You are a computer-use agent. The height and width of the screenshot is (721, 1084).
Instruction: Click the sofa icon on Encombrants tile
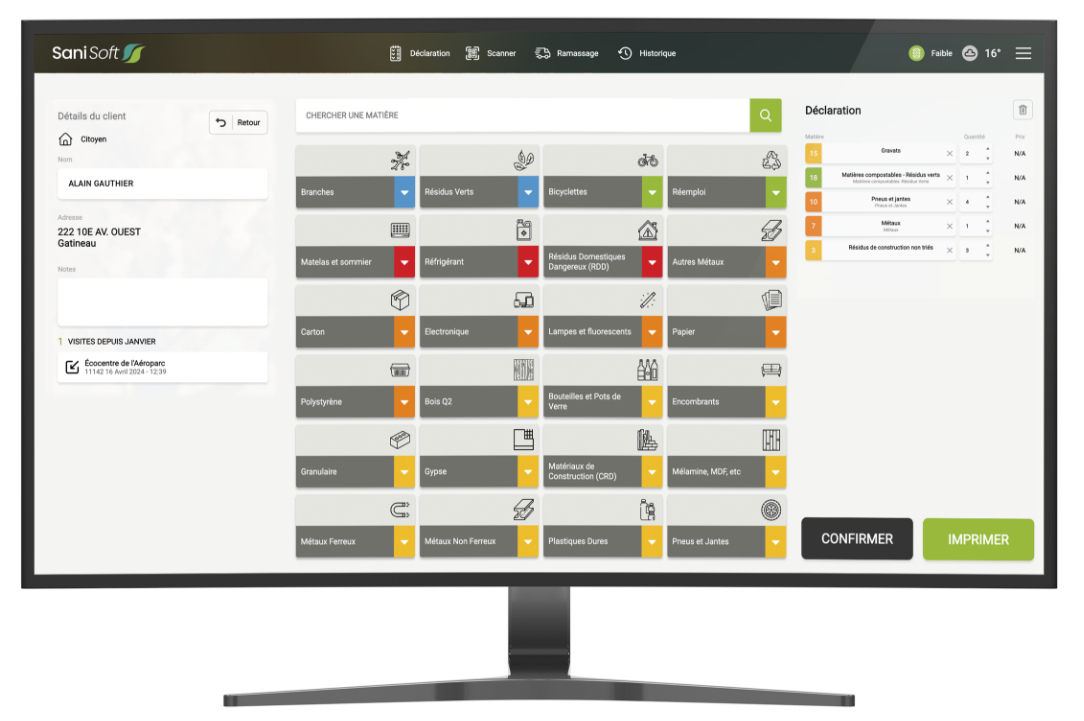772,370
